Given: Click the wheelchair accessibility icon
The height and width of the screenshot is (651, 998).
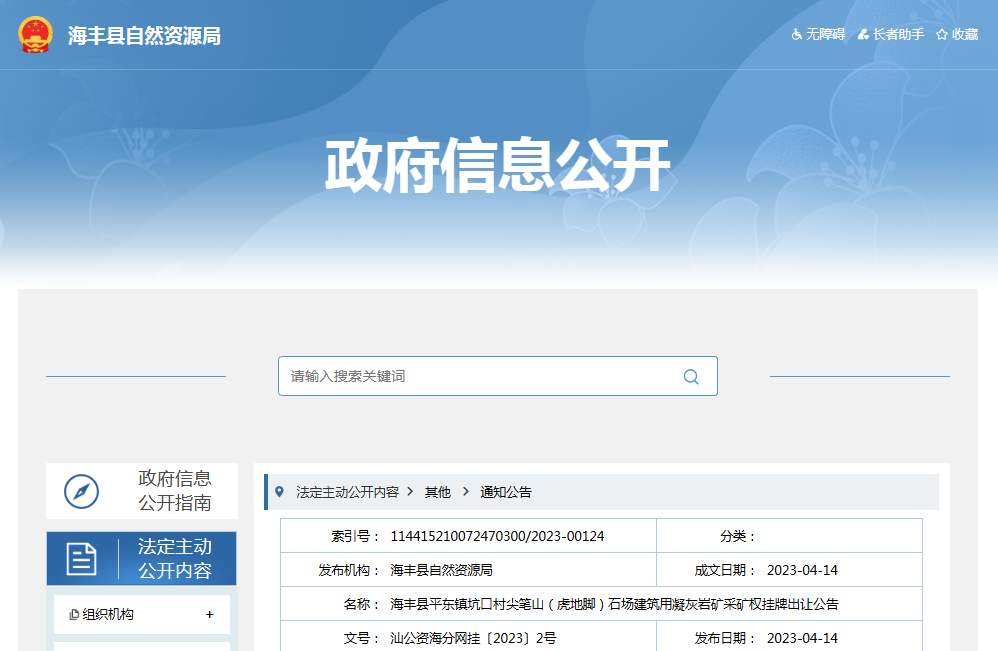Looking at the screenshot, I should click(797, 35).
